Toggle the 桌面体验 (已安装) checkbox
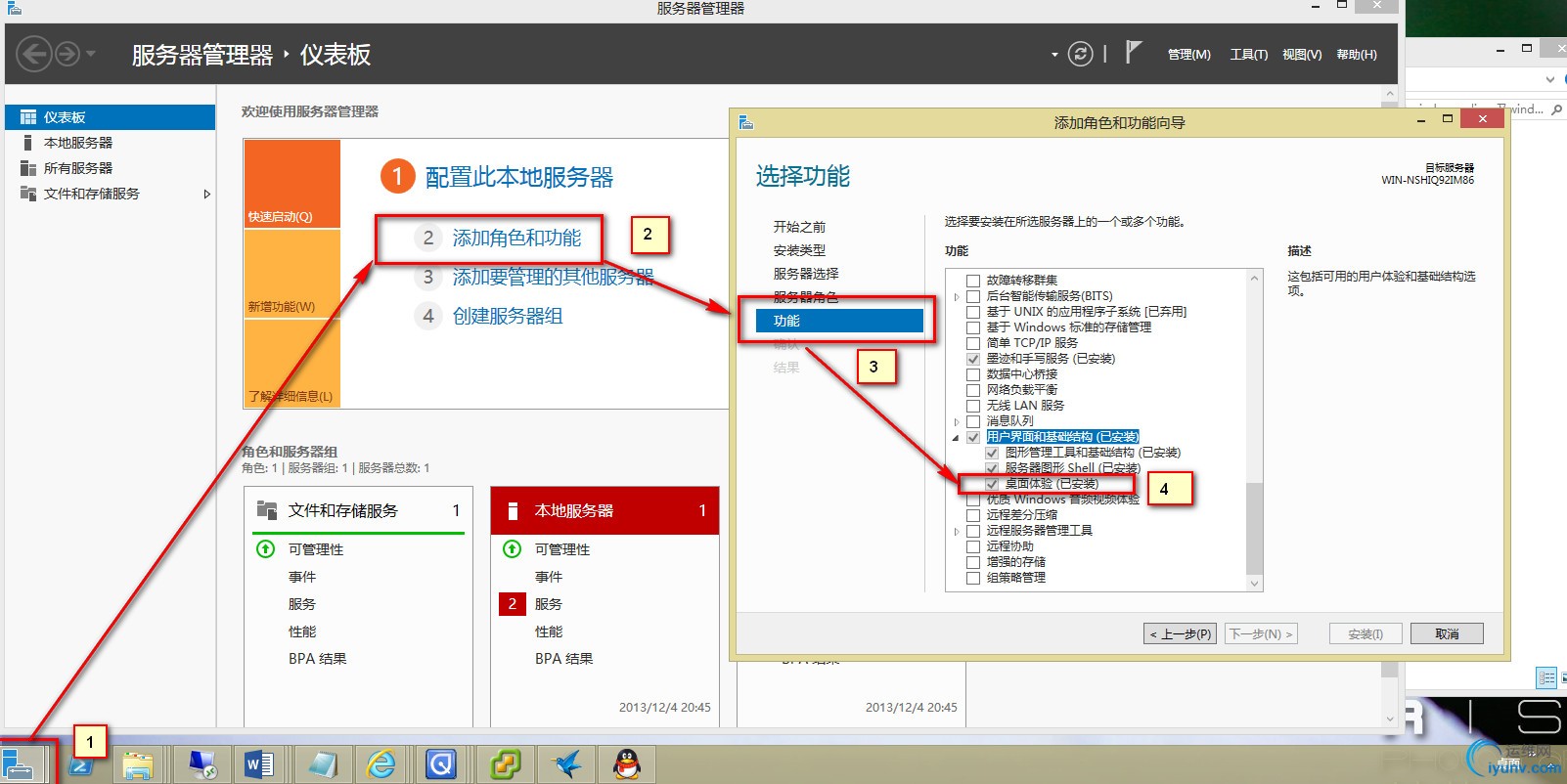Viewport: 1567px width, 784px height. coord(992,484)
